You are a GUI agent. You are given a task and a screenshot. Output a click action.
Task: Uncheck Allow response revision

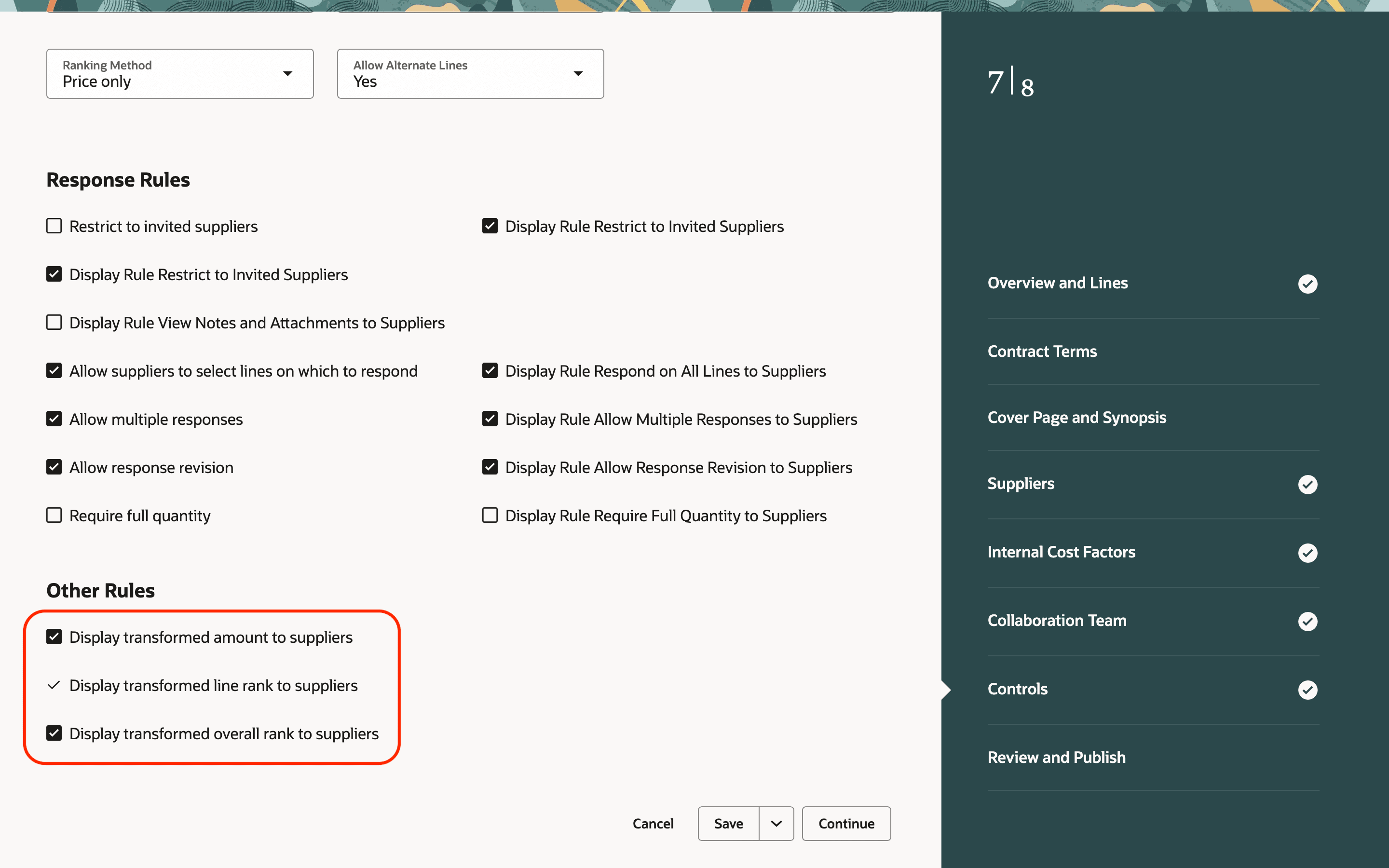(54, 467)
